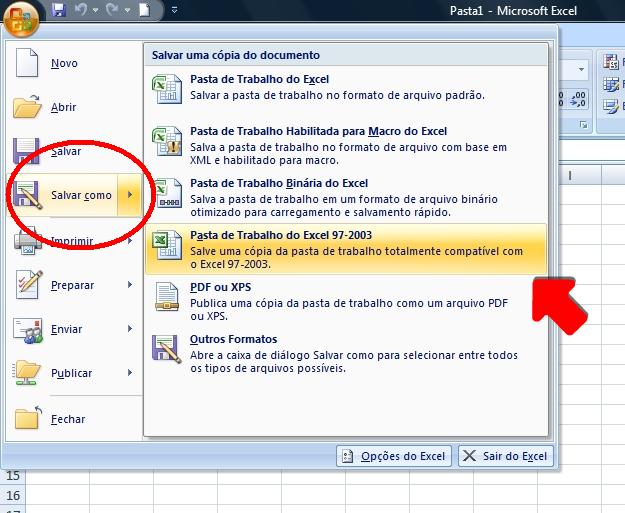
Task: Expand the Preparar submenu arrow
Action: [x=130, y=285]
